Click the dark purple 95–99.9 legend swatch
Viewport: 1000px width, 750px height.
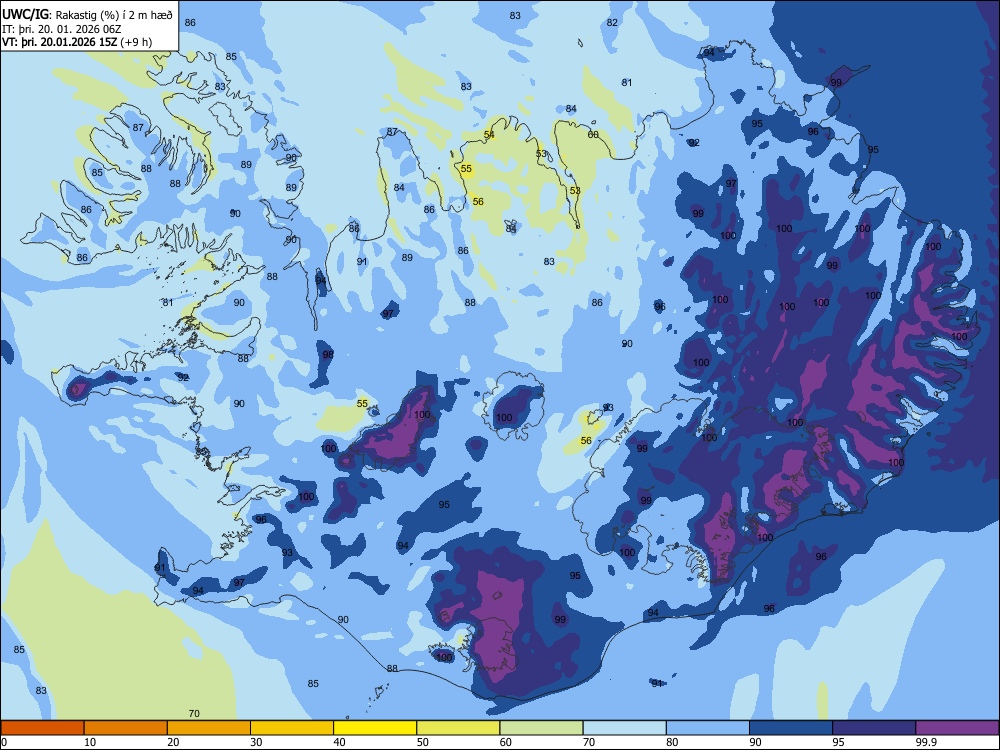pos(874,728)
